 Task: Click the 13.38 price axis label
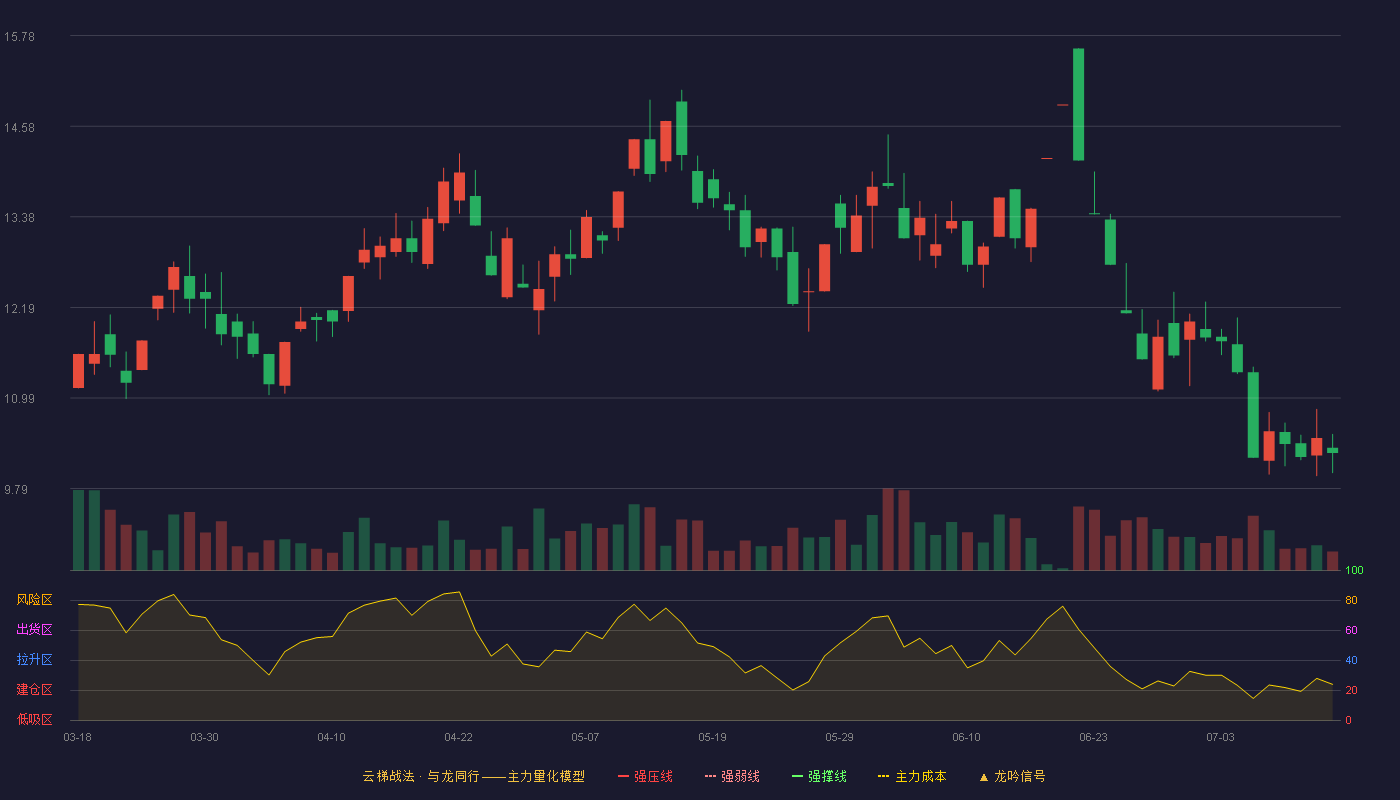click(x=19, y=217)
